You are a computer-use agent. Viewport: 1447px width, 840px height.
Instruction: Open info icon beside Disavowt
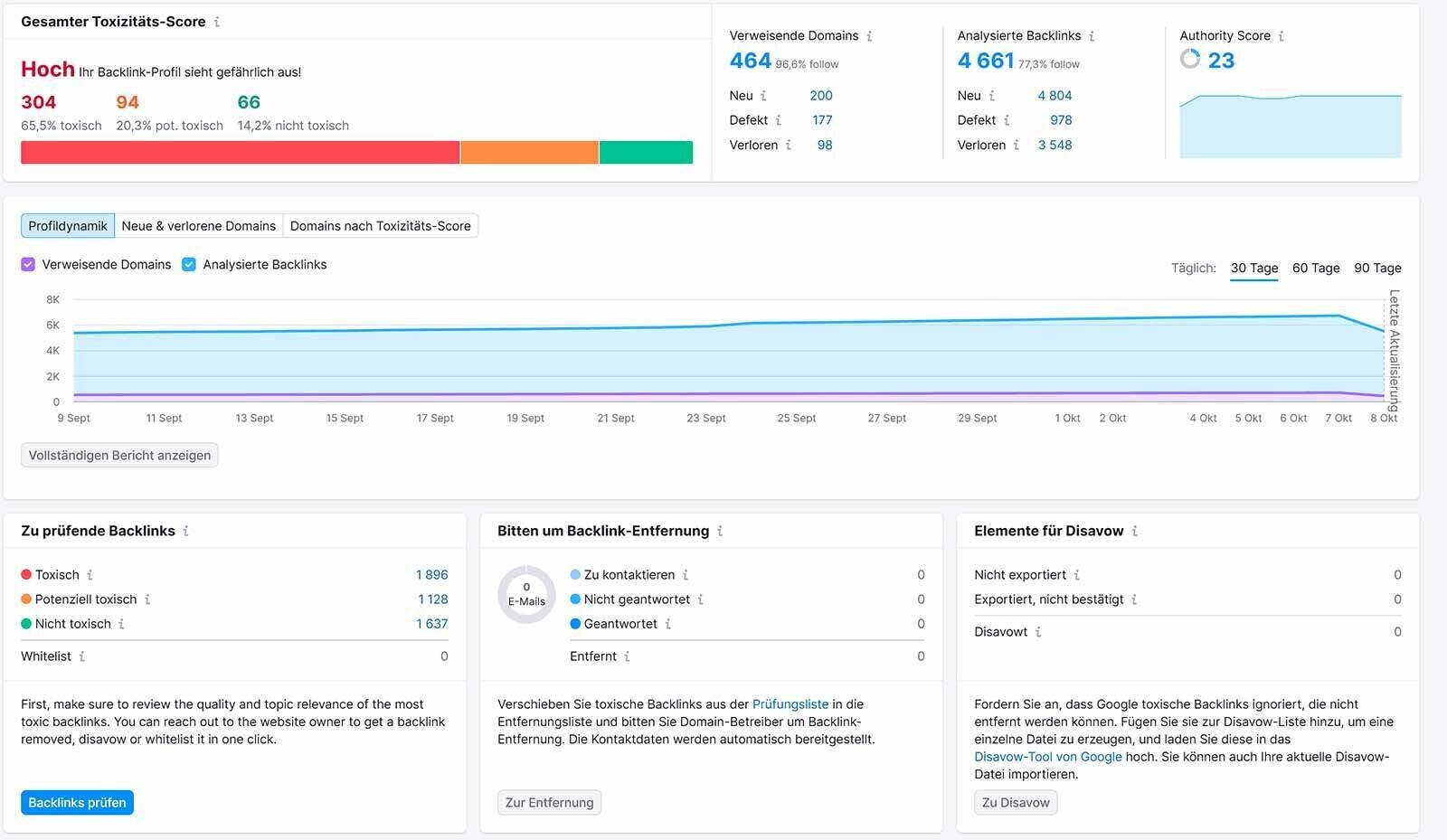pyautogui.click(x=1037, y=632)
